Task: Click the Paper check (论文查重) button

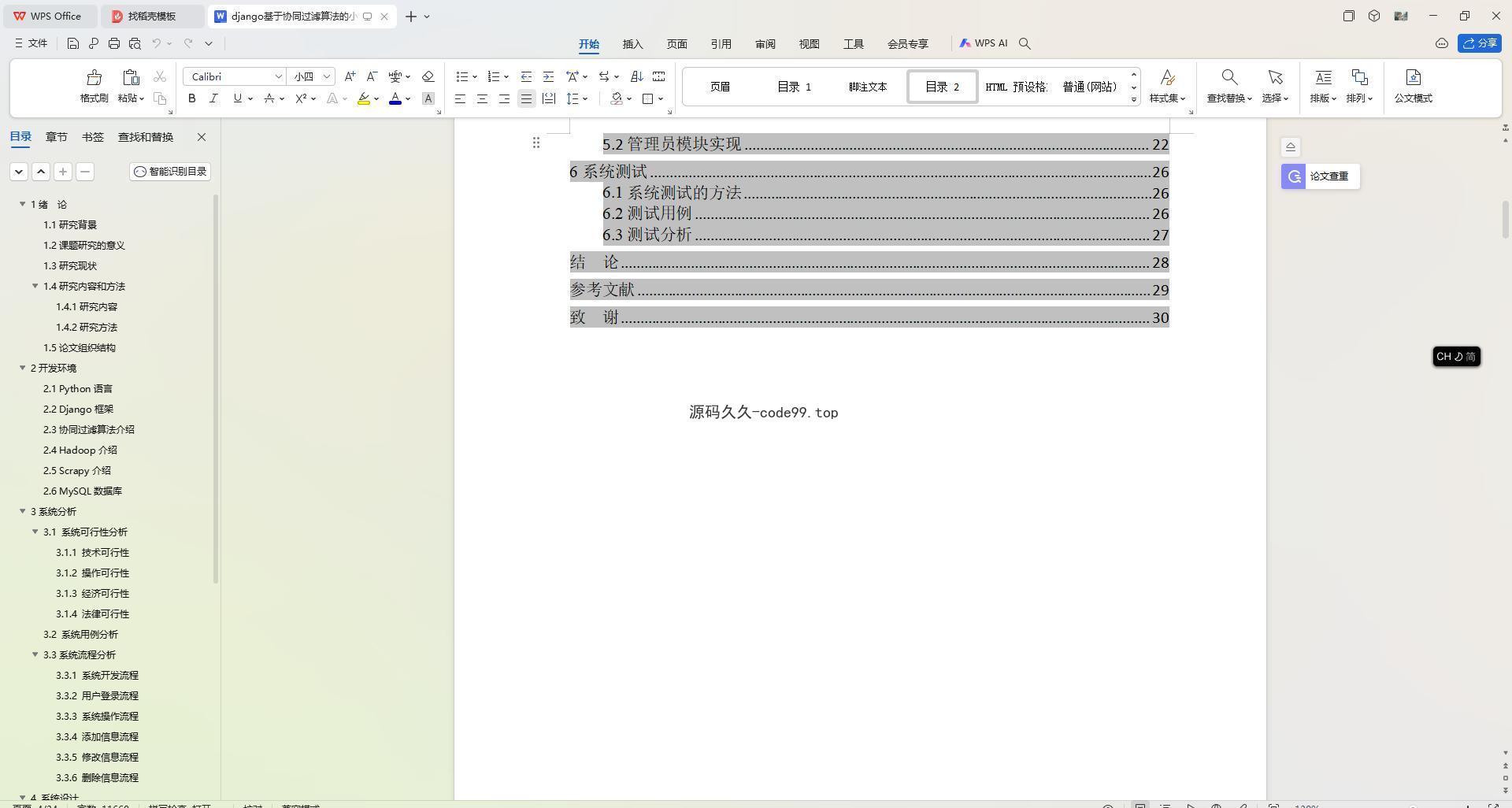Action: [1320, 176]
